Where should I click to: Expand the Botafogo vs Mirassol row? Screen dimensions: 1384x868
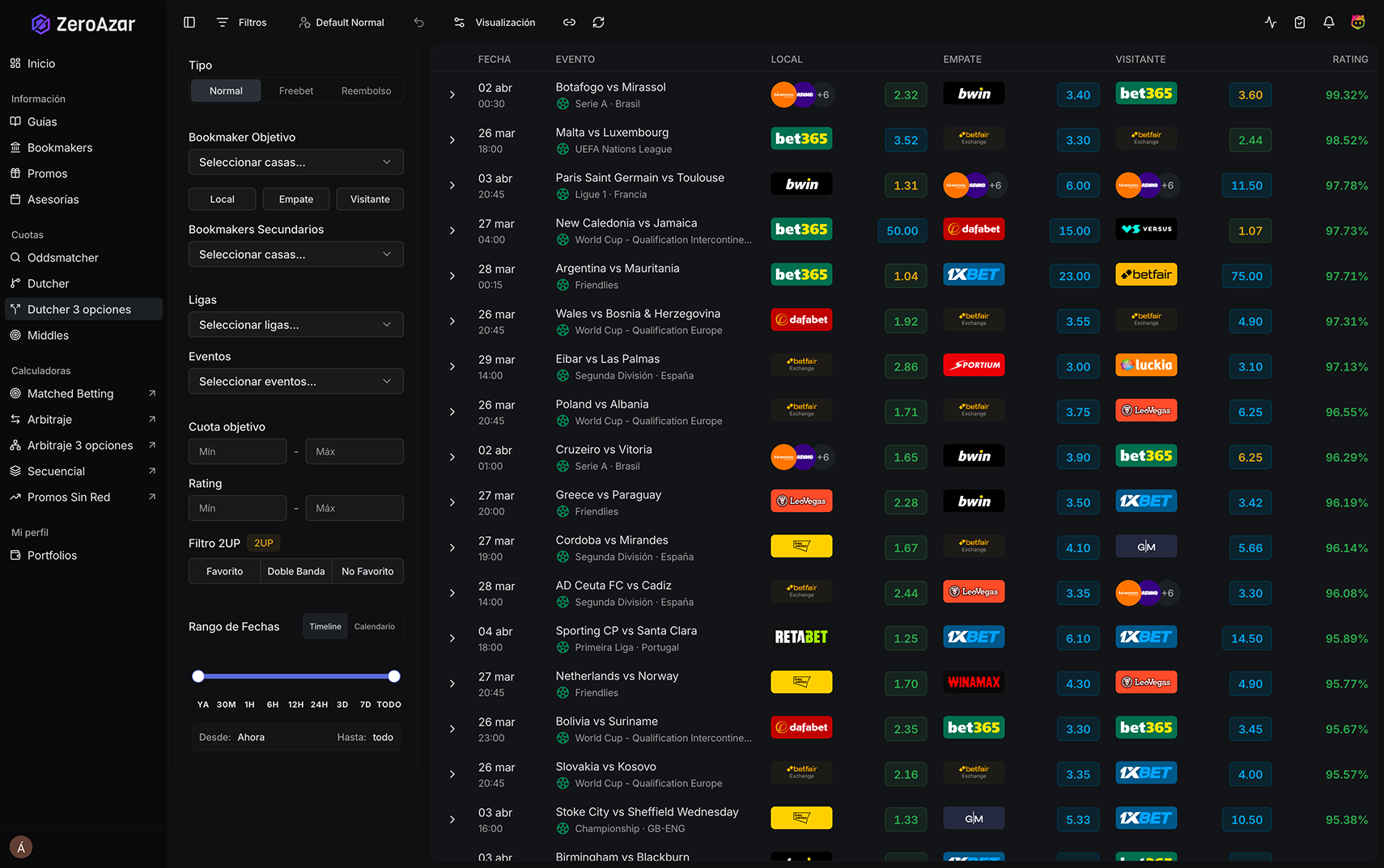452,95
